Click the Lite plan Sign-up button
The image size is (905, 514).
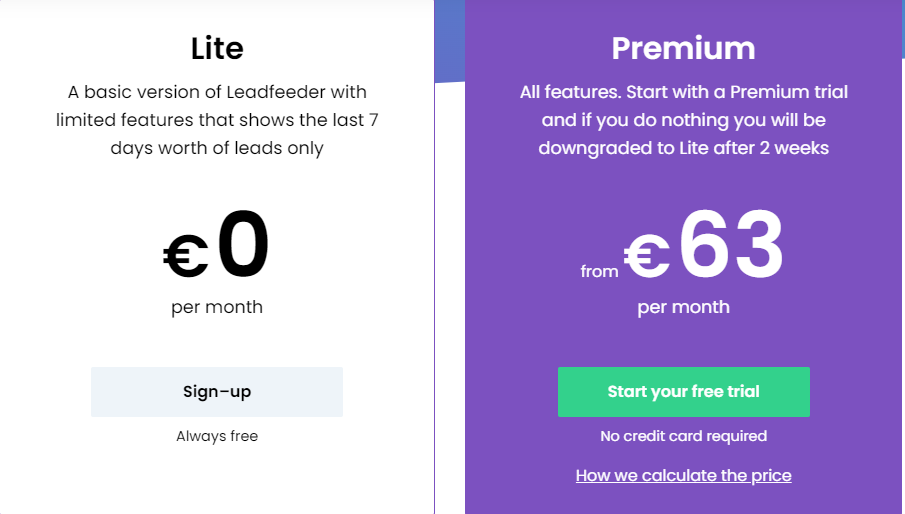click(216, 392)
